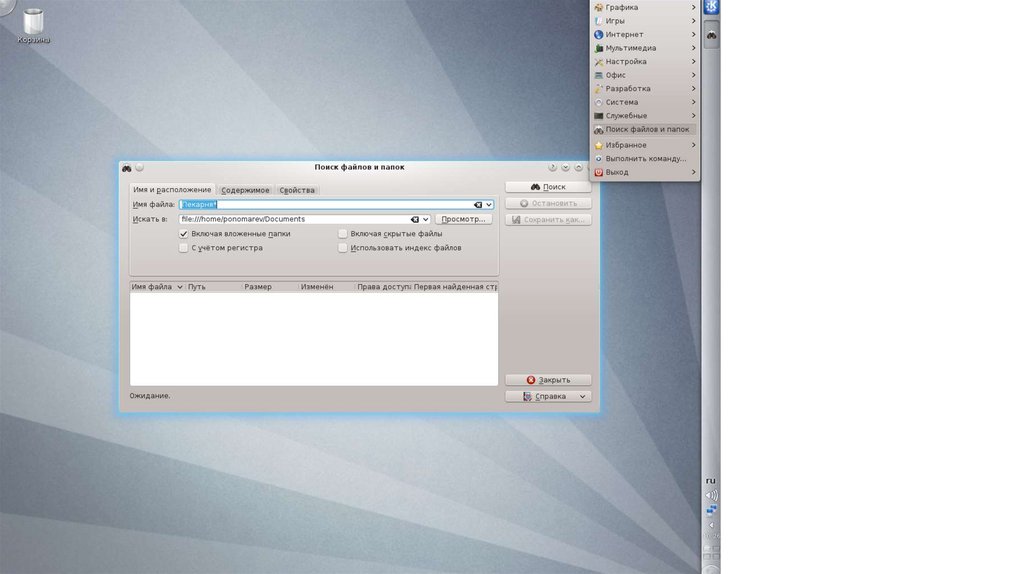Click the binoculars task icon in the panel
The width and height of the screenshot is (1024, 574).
[711, 35]
